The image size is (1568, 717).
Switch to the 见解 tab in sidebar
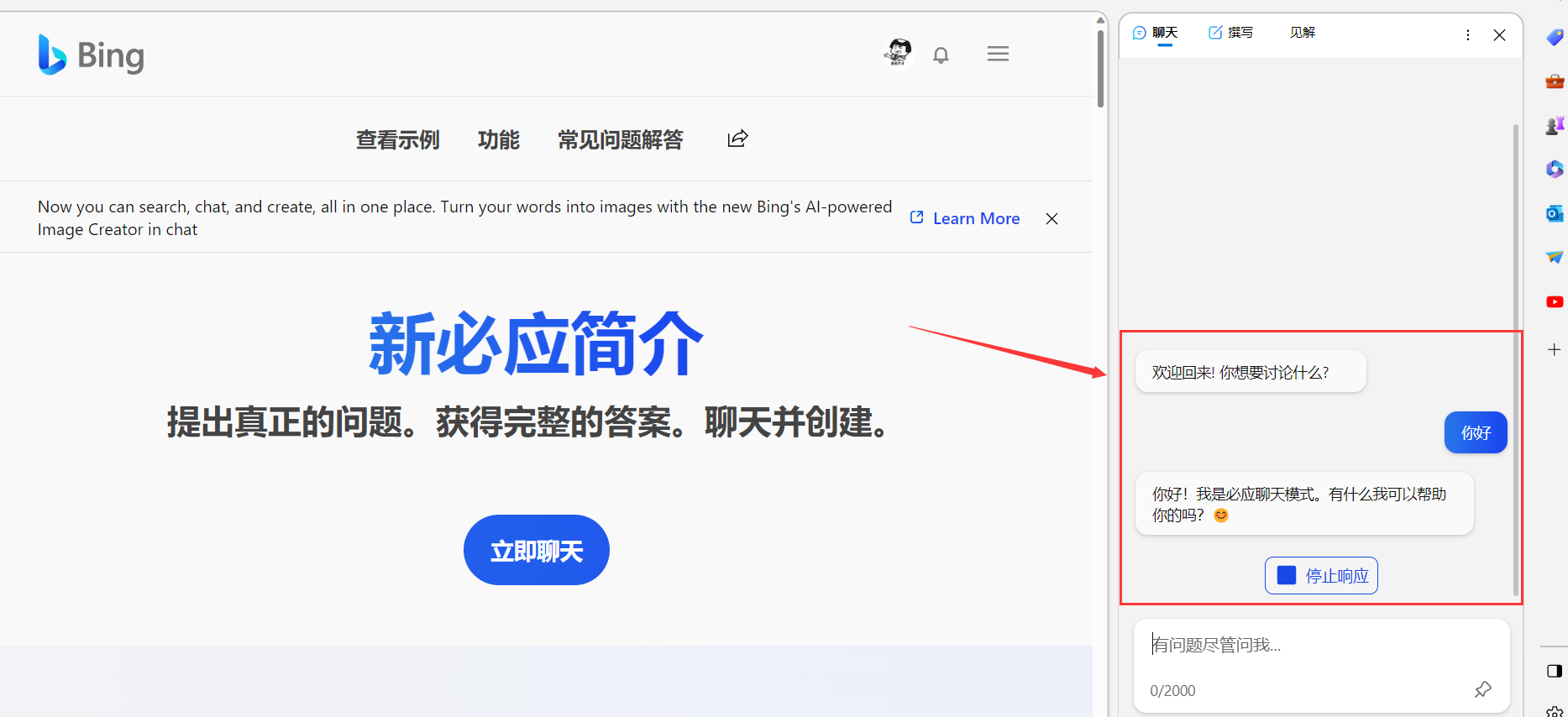click(1303, 33)
